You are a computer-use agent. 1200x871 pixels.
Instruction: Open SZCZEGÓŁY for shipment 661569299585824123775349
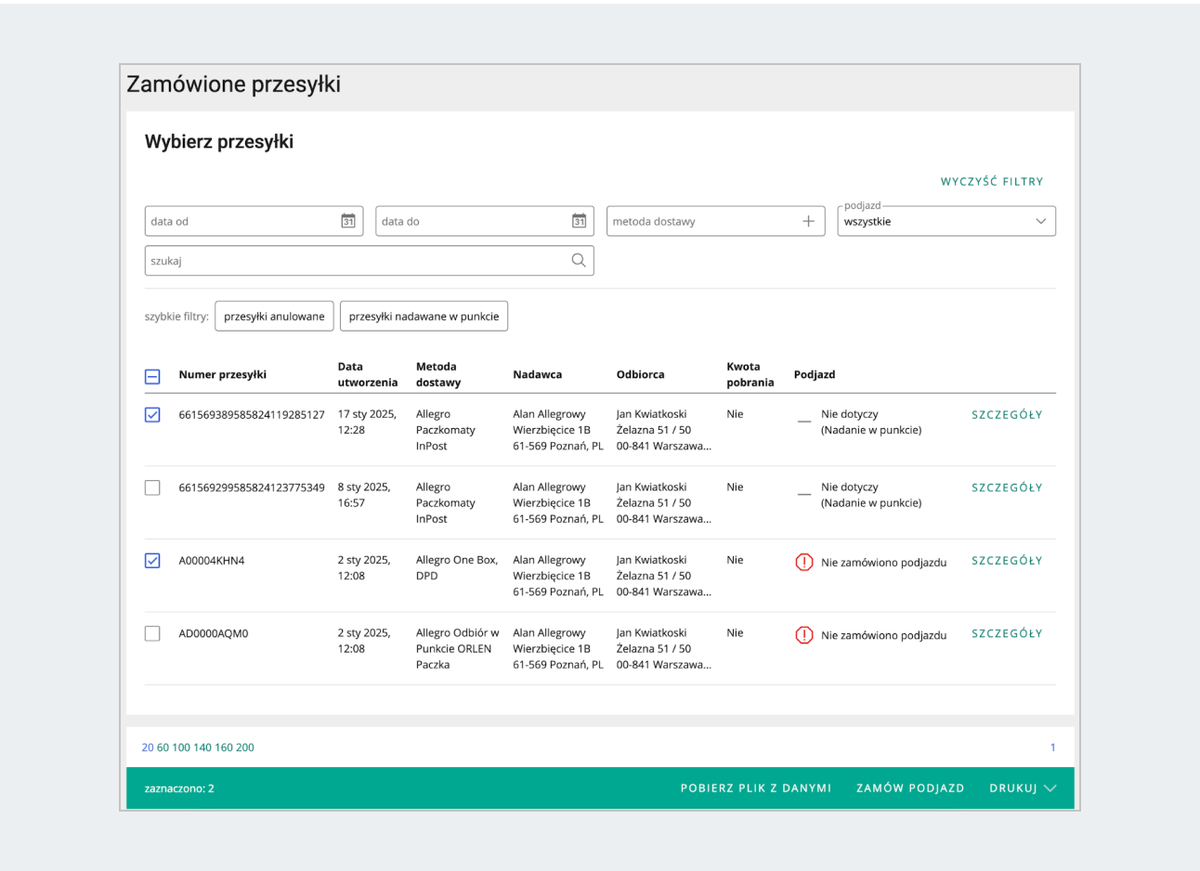coord(1007,488)
